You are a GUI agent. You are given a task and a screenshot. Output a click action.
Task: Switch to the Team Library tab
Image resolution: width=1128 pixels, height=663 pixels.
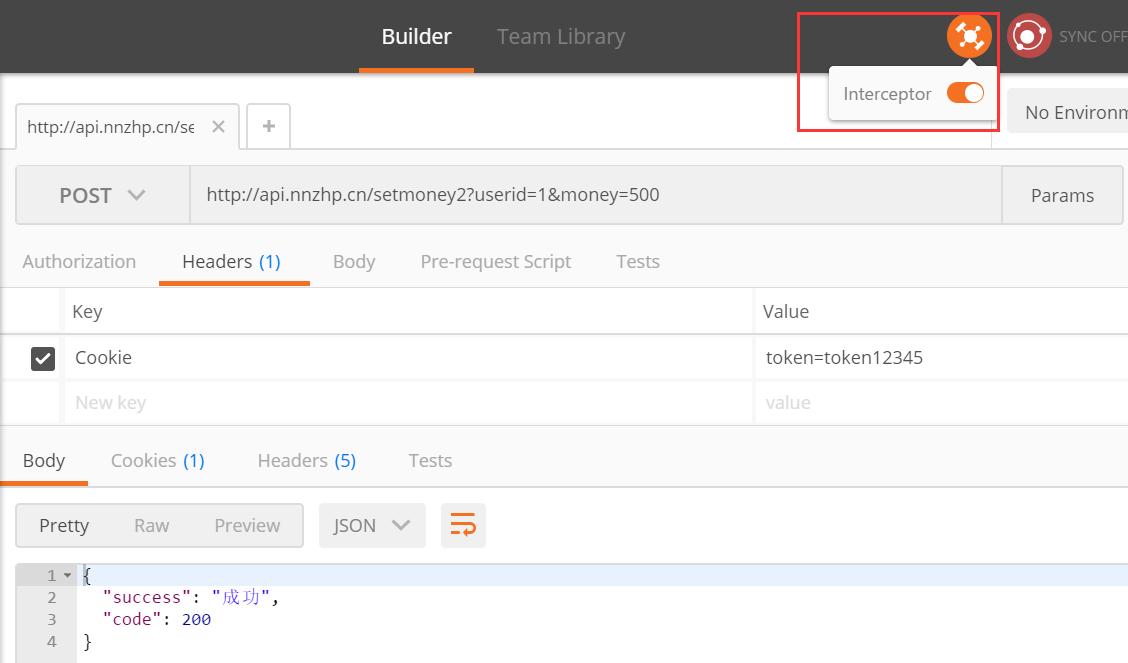point(560,37)
